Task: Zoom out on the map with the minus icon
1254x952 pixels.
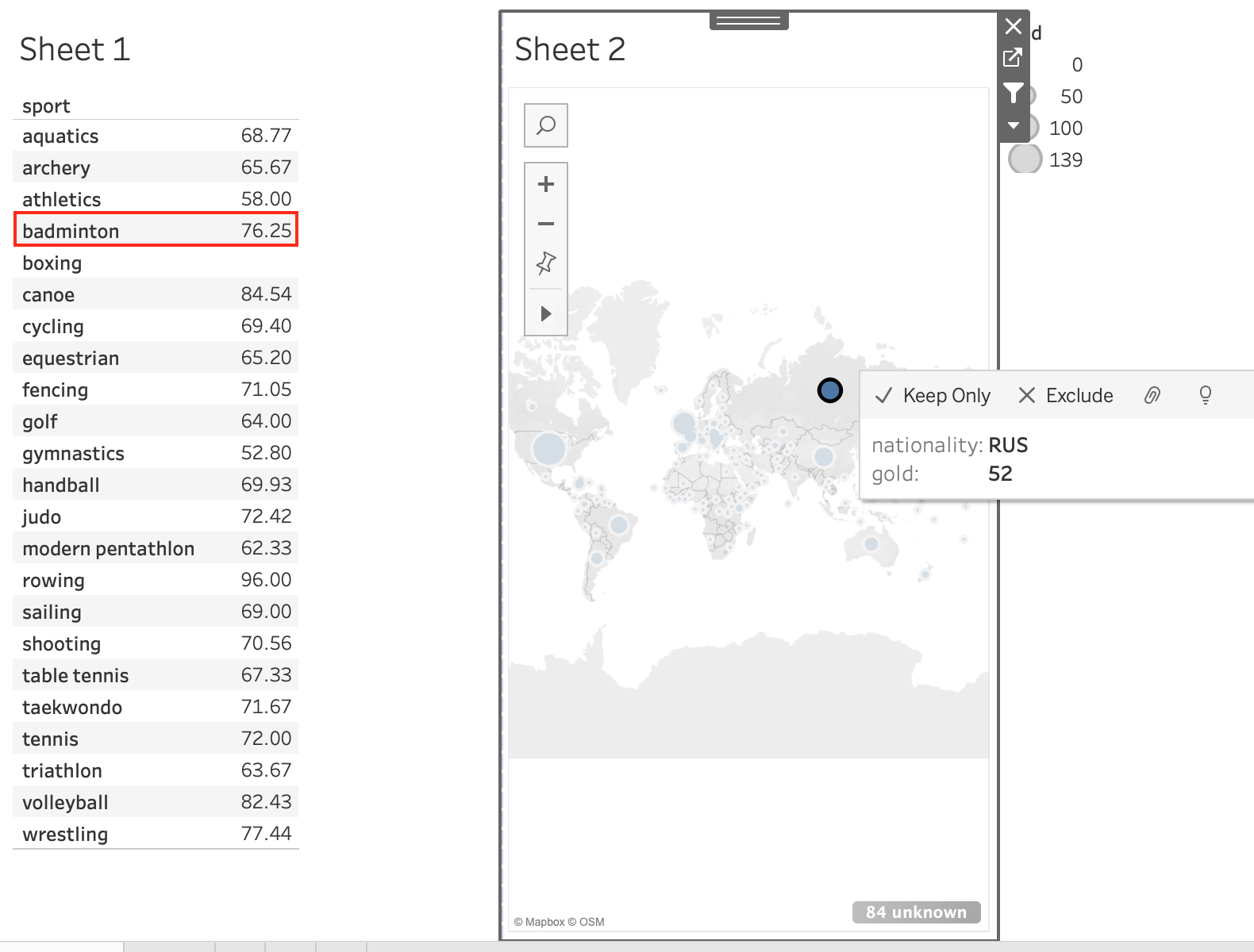Action: click(x=545, y=224)
